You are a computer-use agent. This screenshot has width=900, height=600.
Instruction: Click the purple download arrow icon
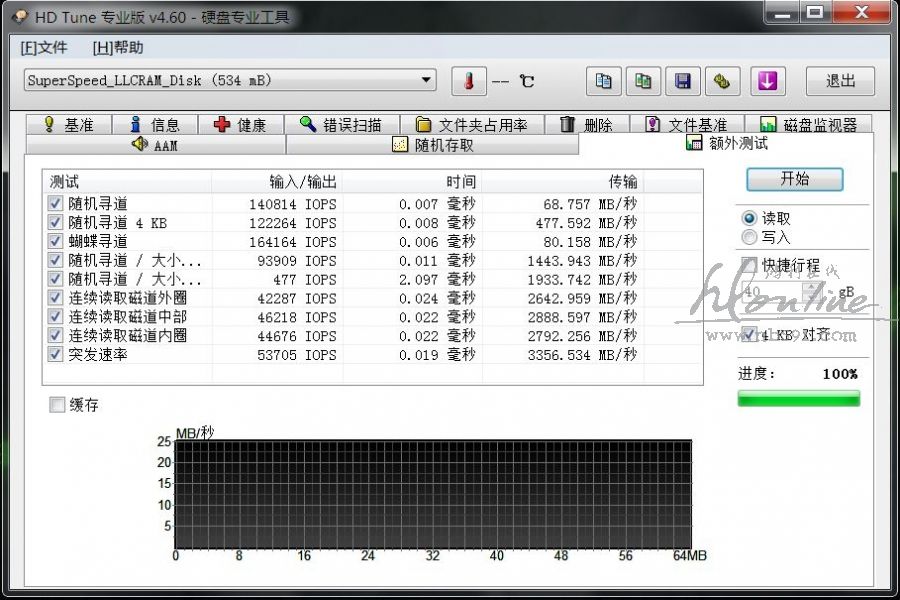(768, 81)
